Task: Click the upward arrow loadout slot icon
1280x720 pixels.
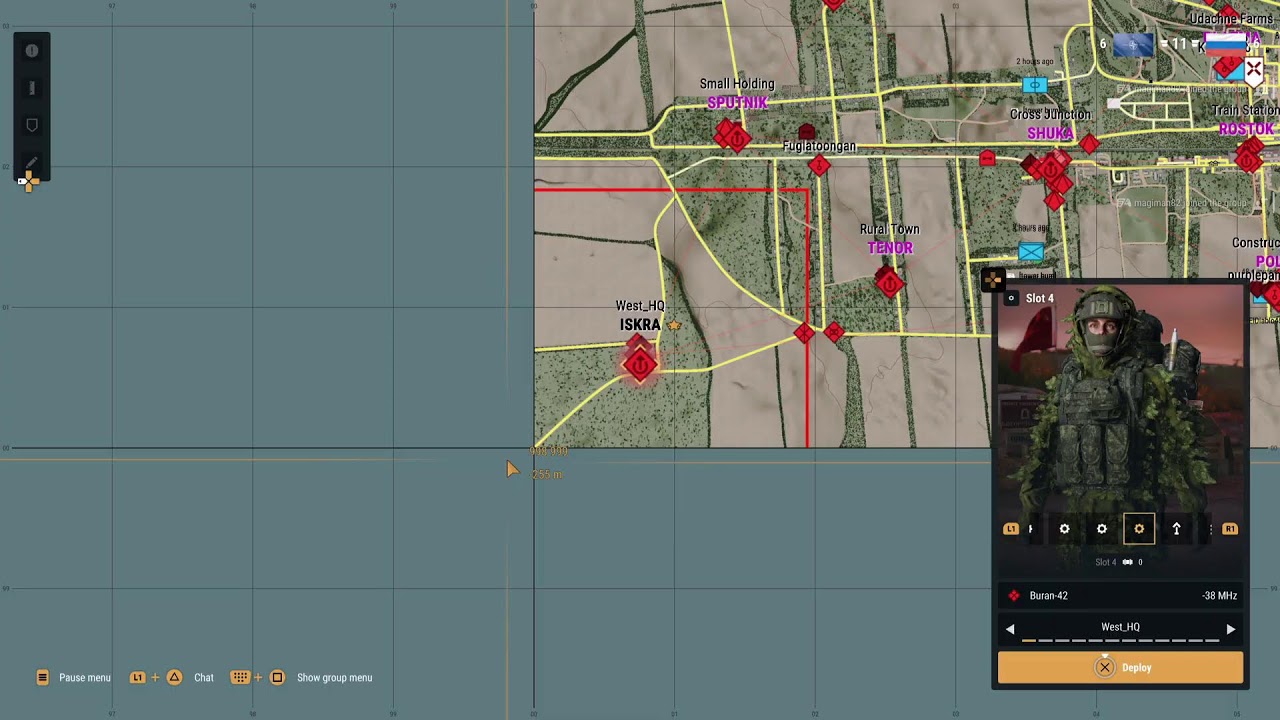Action: coord(1176,529)
